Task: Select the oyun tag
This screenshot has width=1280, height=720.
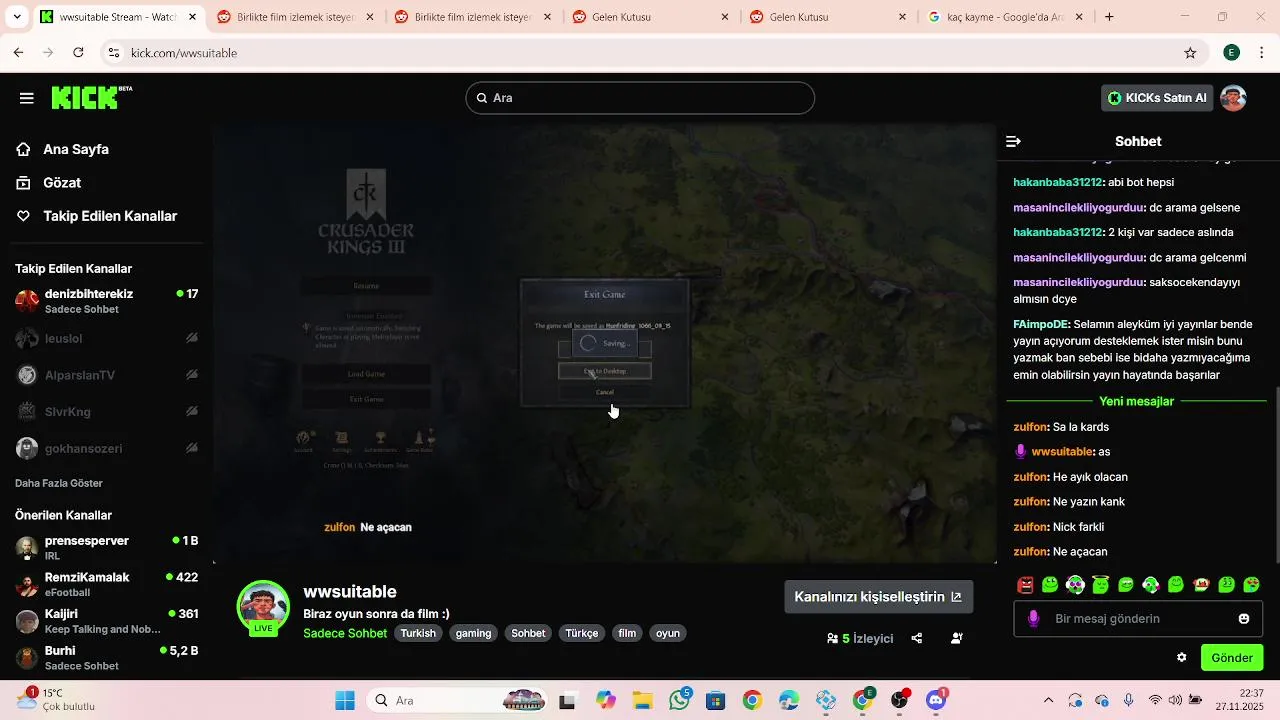Action: [x=668, y=633]
